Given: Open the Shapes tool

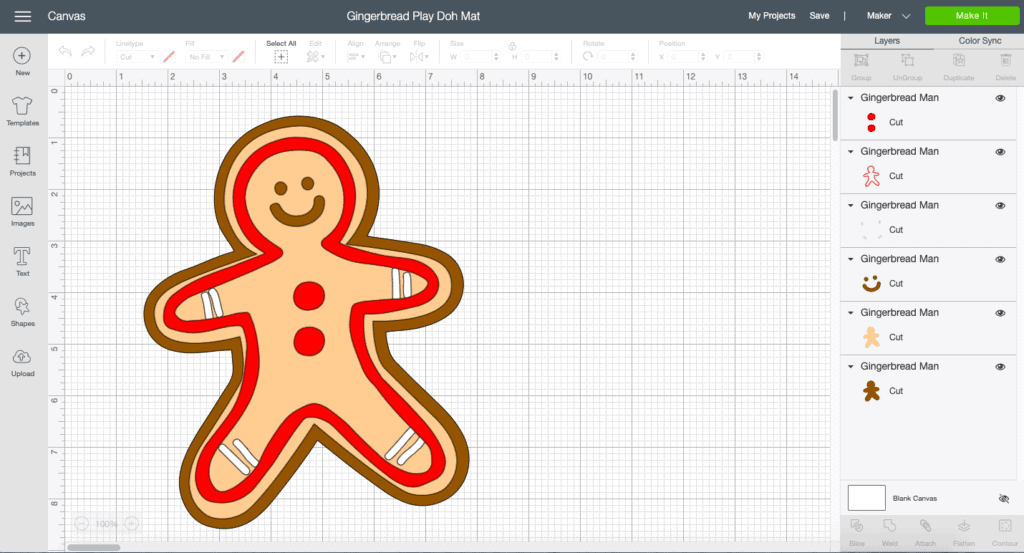Looking at the screenshot, I should pyautogui.click(x=22, y=307).
